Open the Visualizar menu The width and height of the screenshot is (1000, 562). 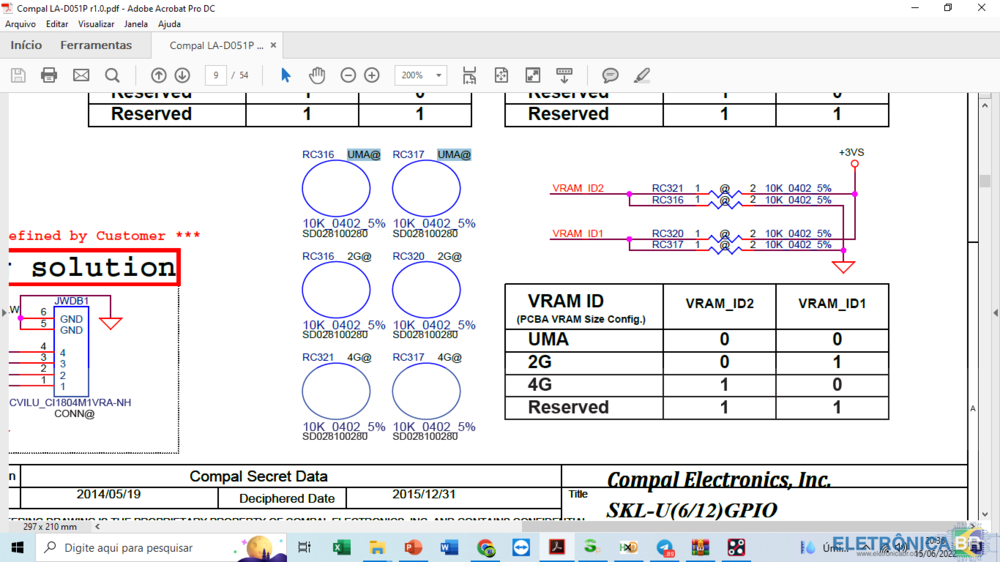[x=96, y=24]
